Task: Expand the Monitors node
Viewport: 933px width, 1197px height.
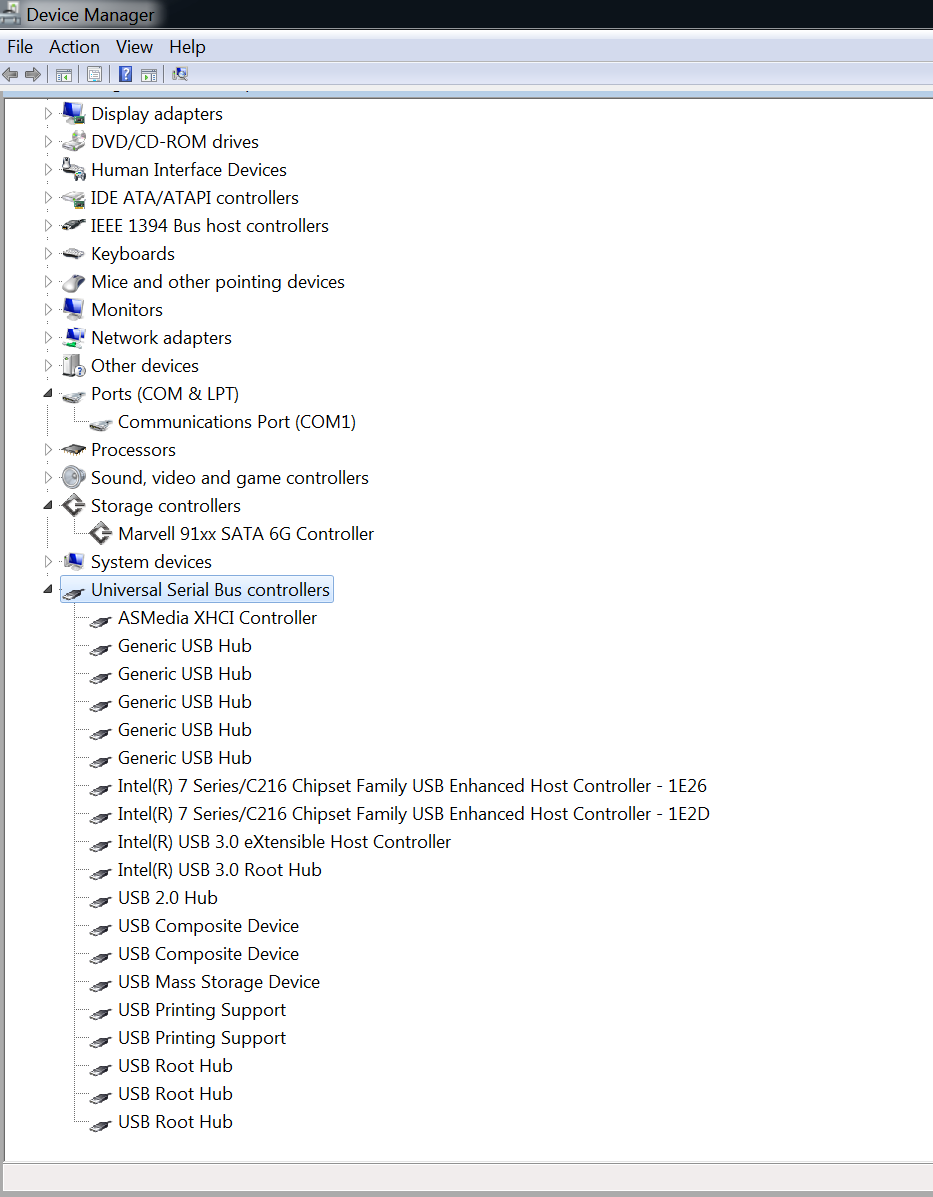Action: (48, 309)
